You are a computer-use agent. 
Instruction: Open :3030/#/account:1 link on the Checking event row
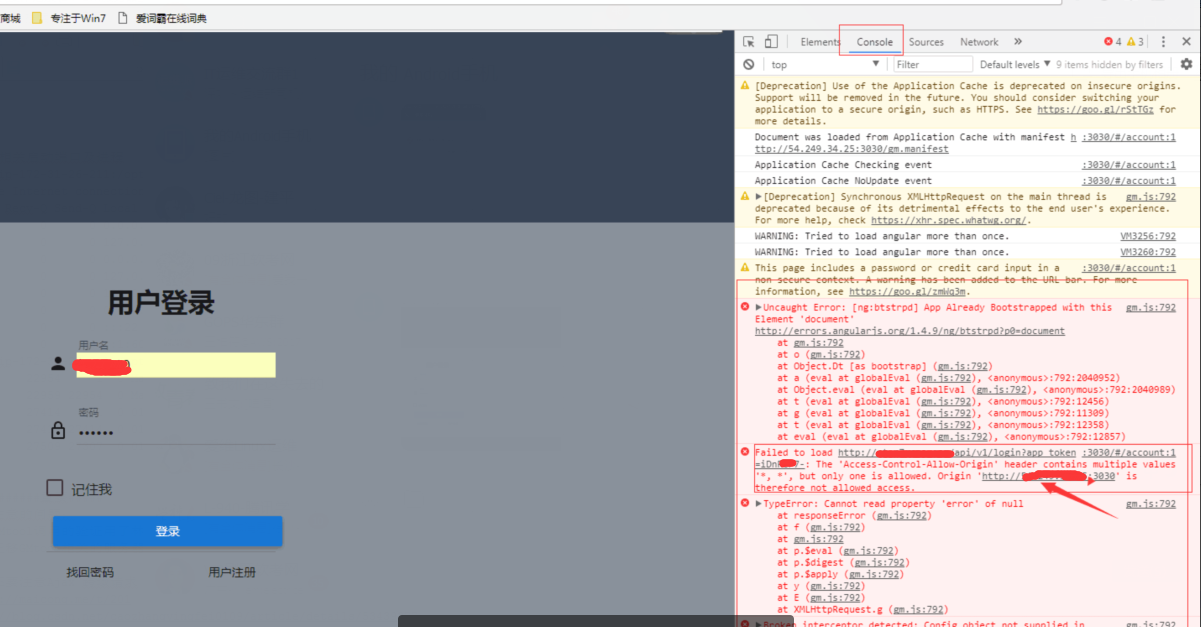(x=1129, y=165)
